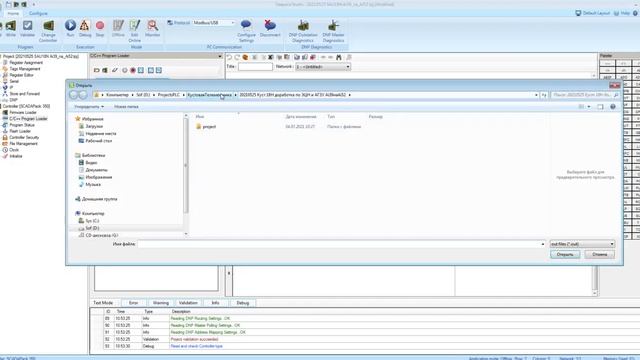This screenshot has width=640, height=360.
Task: Select the Sys (C:) drive
Action: point(92,221)
